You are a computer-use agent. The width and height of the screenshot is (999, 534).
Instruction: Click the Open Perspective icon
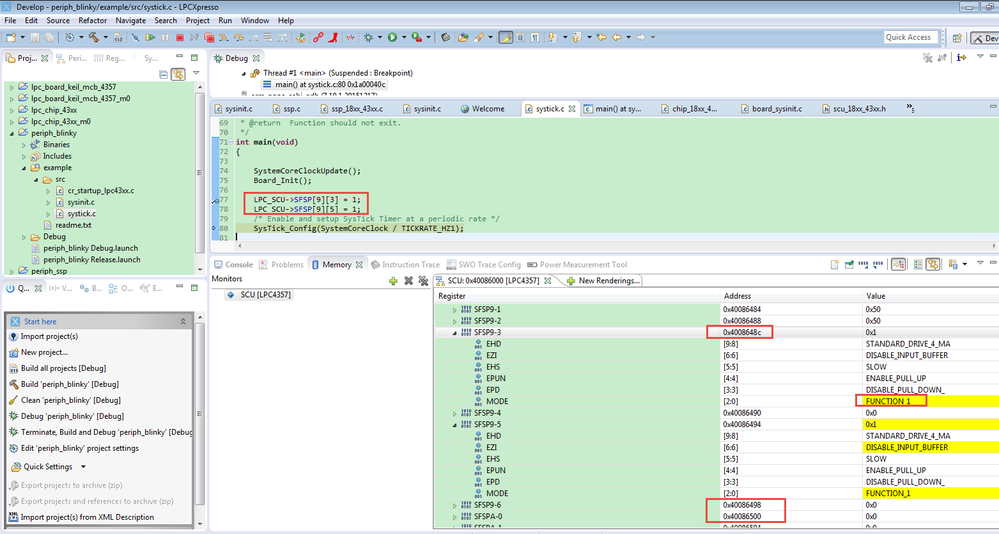pyautogui.click(x=957, y=38)
